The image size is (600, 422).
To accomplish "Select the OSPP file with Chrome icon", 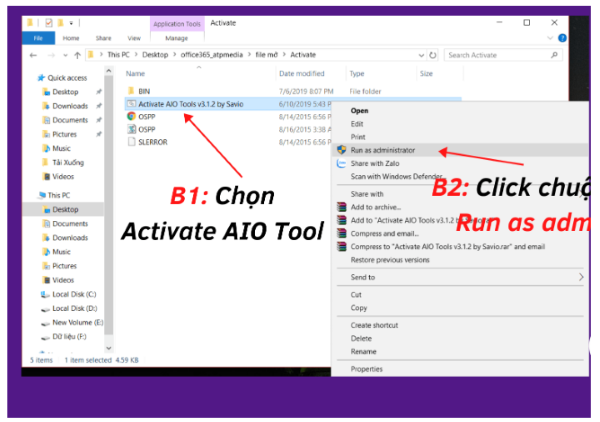I will pyautogui.click(x=131, y=116).
